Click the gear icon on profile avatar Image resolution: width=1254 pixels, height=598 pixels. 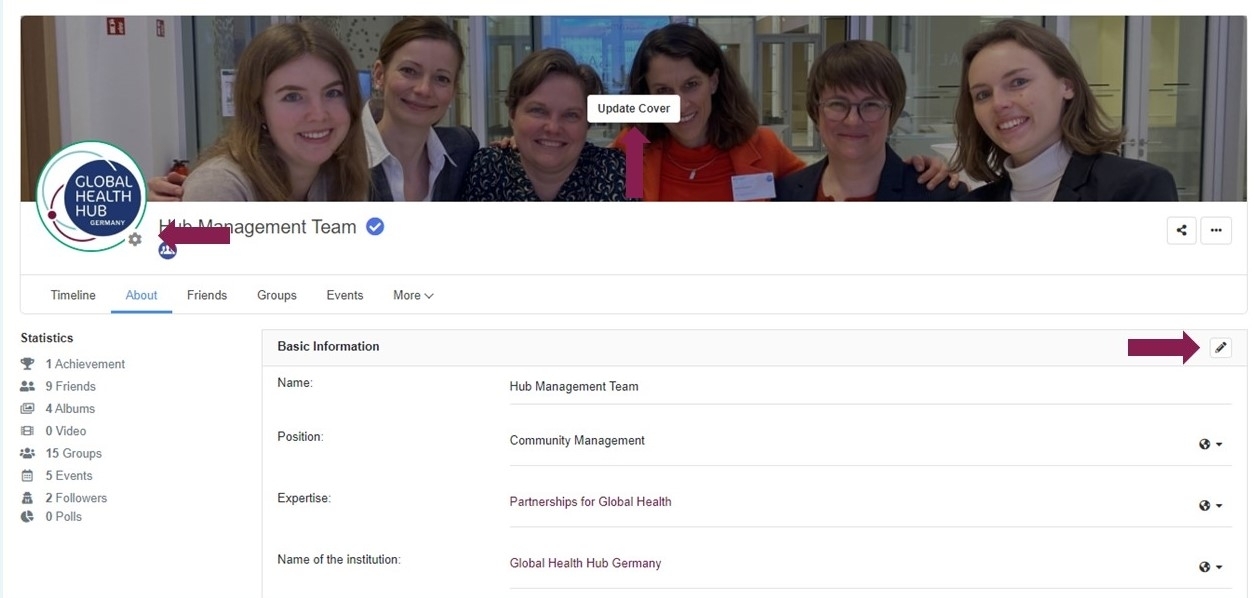135,240
